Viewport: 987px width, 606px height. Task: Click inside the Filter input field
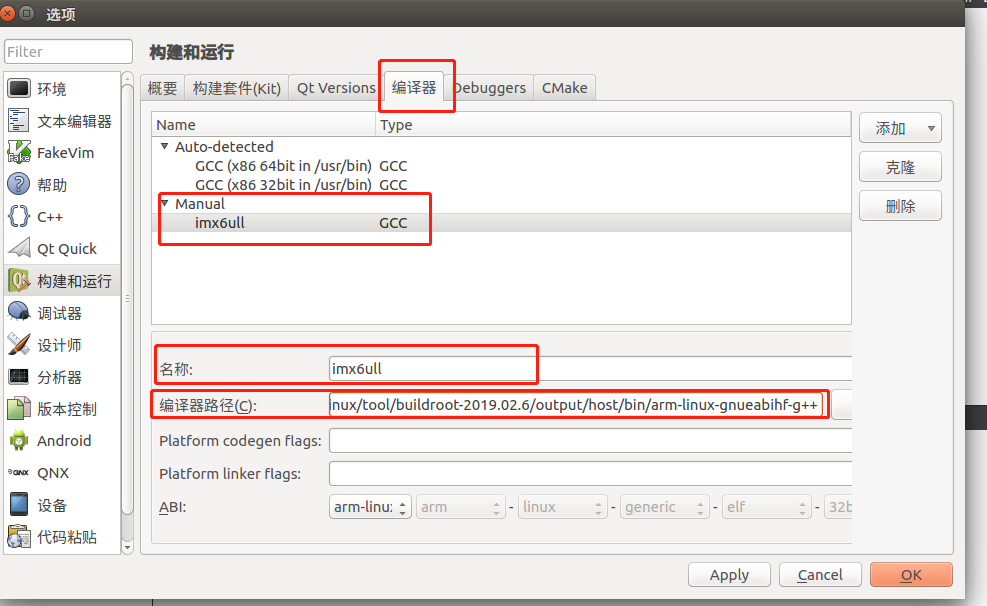[67, 51]
